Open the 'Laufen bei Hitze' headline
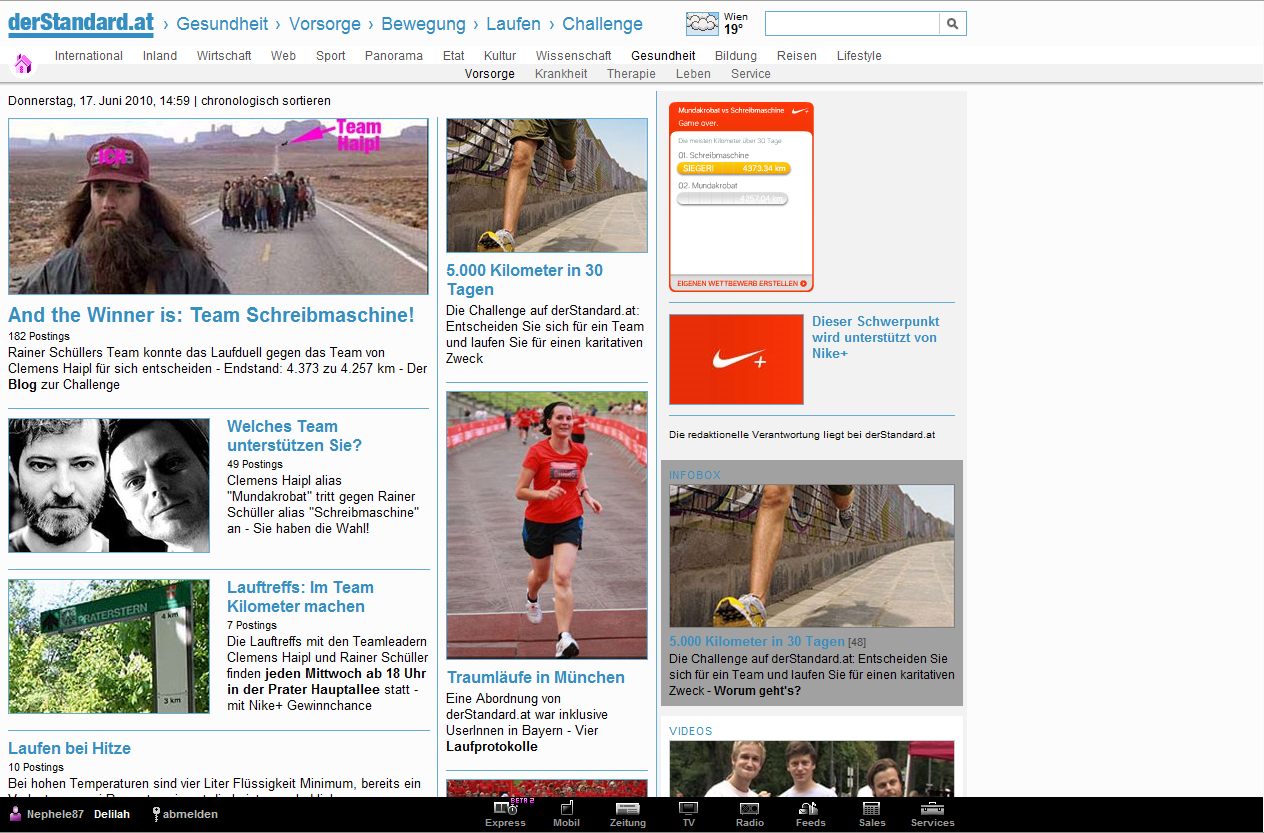1264x833 pixels. pos(69,748)
